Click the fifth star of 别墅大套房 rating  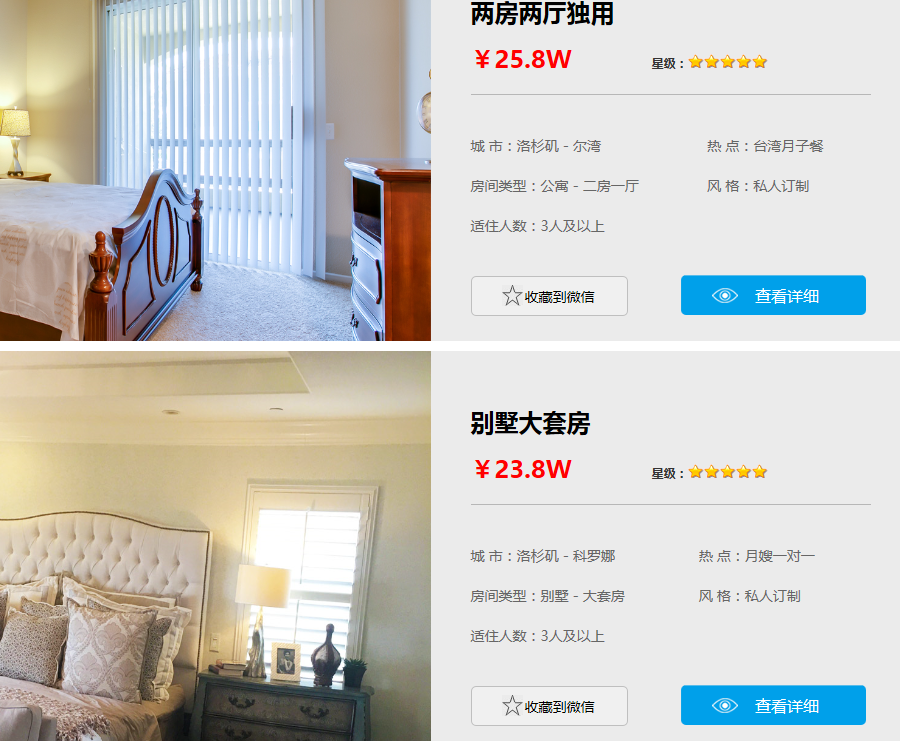pos(760,472)
